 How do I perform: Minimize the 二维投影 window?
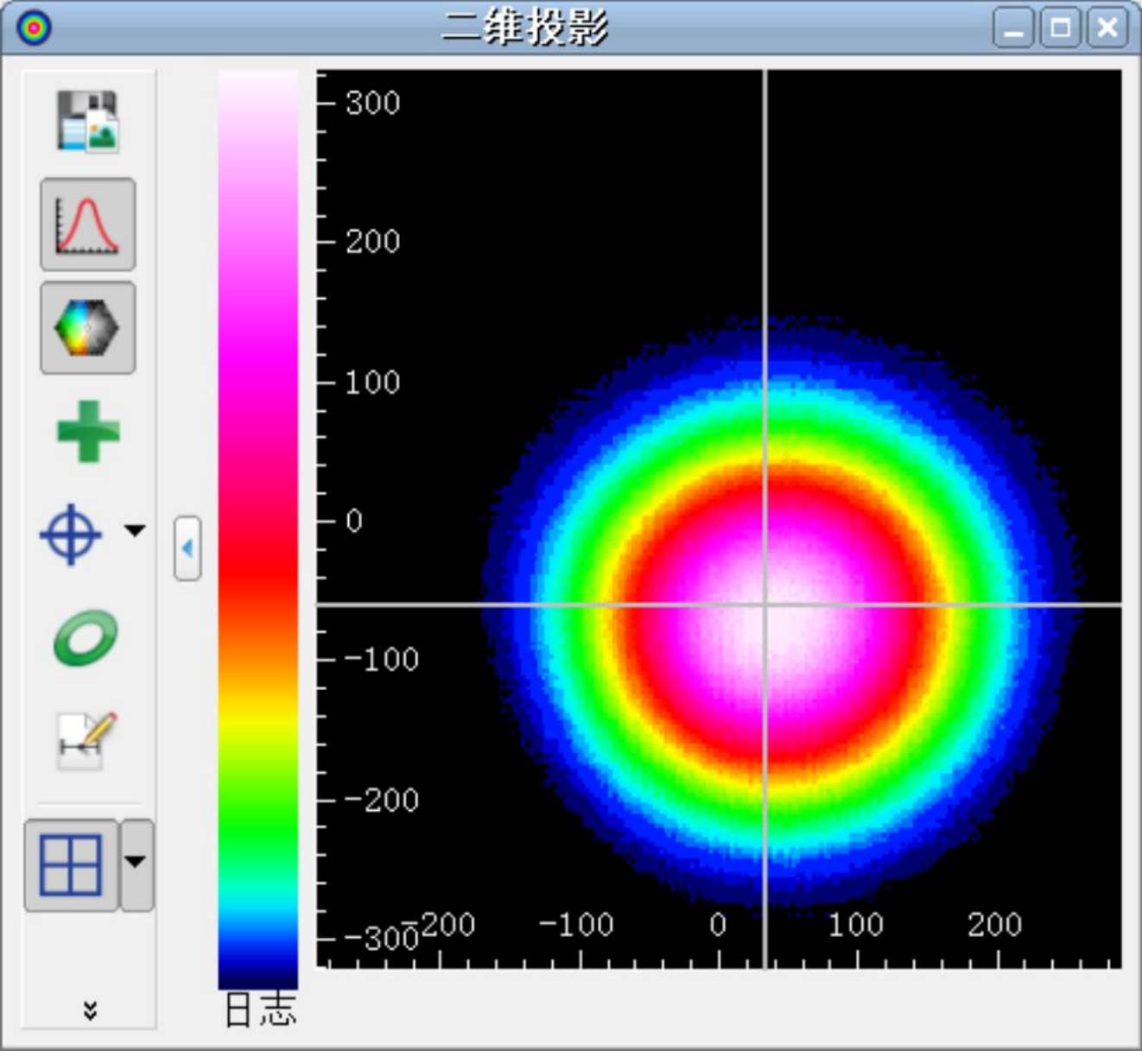(x=1013, y=28)
